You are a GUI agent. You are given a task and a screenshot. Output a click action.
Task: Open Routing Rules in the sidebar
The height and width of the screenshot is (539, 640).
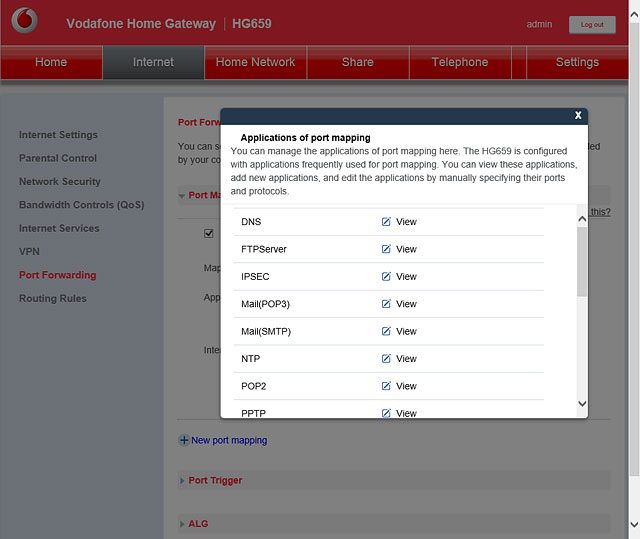click(53, 298)
